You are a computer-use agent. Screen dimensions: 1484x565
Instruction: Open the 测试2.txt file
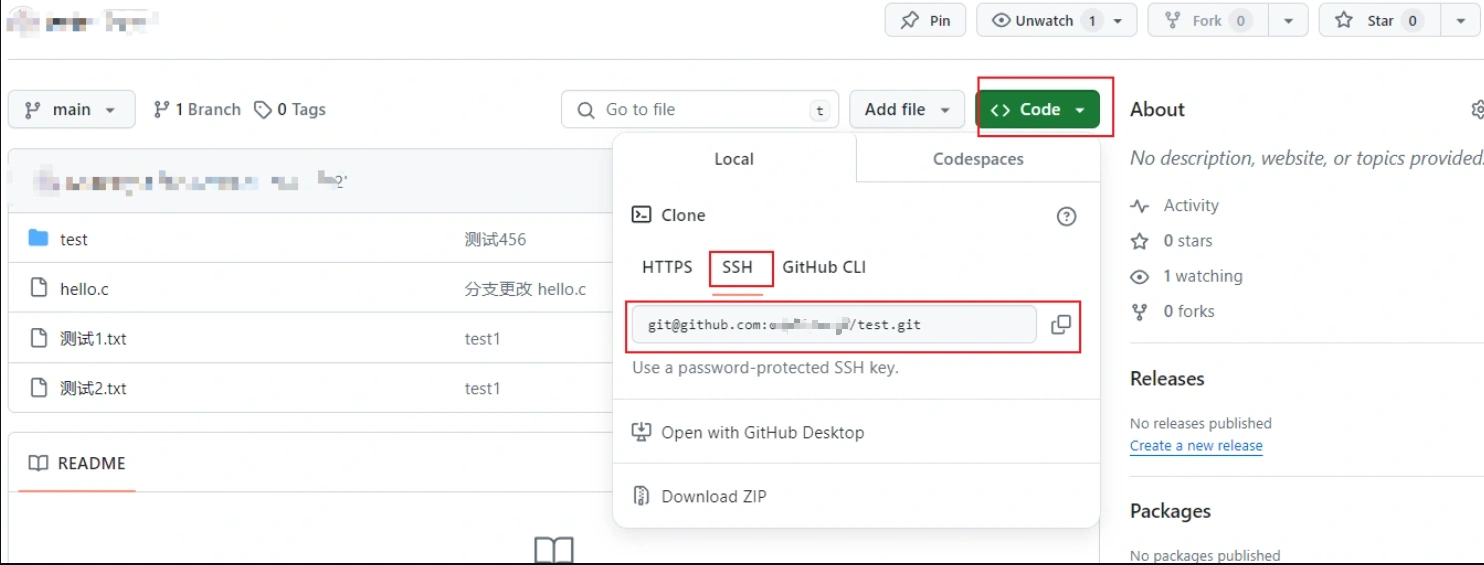tap(93, 388)
